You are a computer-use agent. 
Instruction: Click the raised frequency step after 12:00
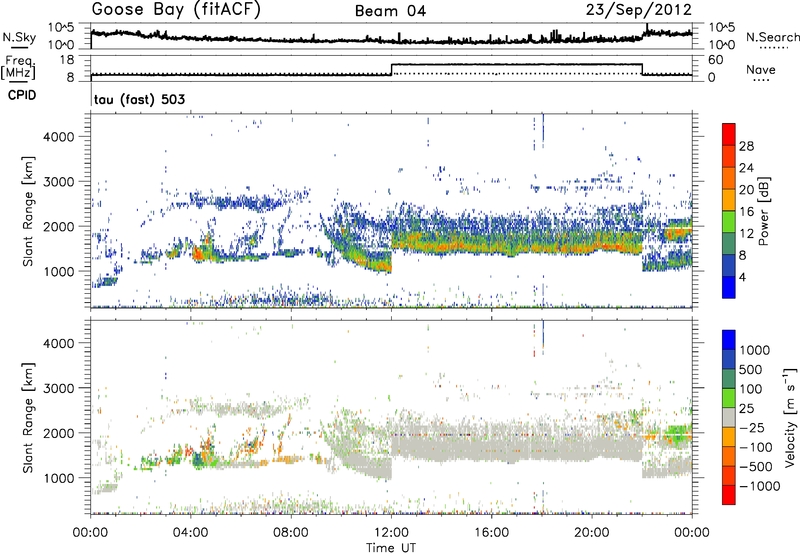pyautogui.click(x=516, y=64)
